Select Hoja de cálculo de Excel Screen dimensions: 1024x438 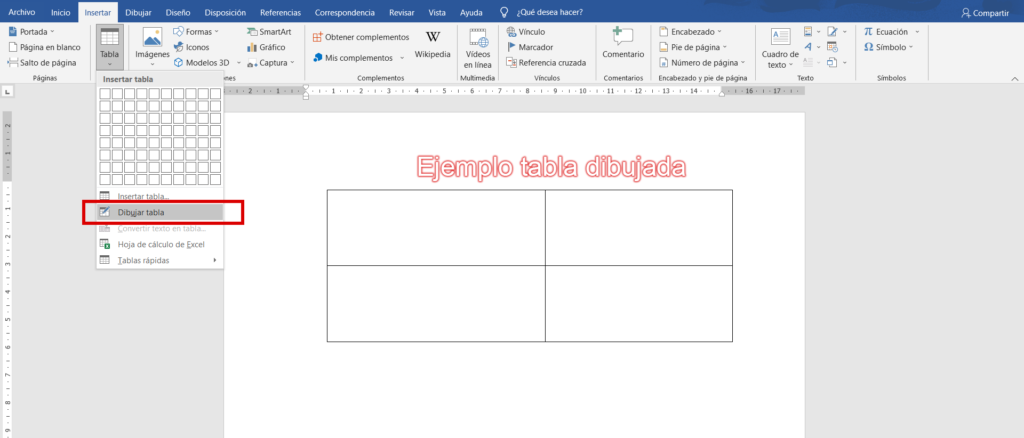pos(160,244)
